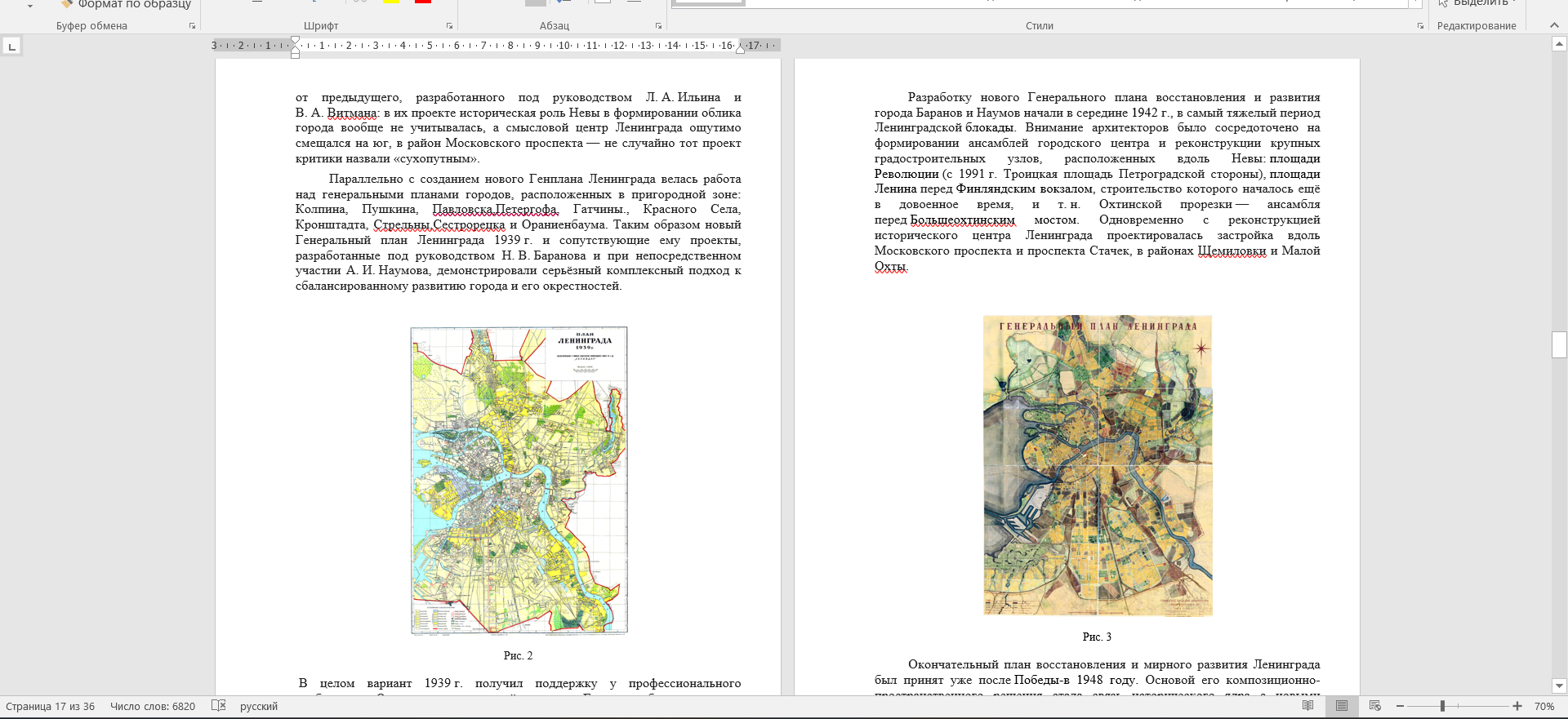Switch to Read Mode view
Image resolution: width=1568 pixels, height=719 pixels.
coord(1308,706)
